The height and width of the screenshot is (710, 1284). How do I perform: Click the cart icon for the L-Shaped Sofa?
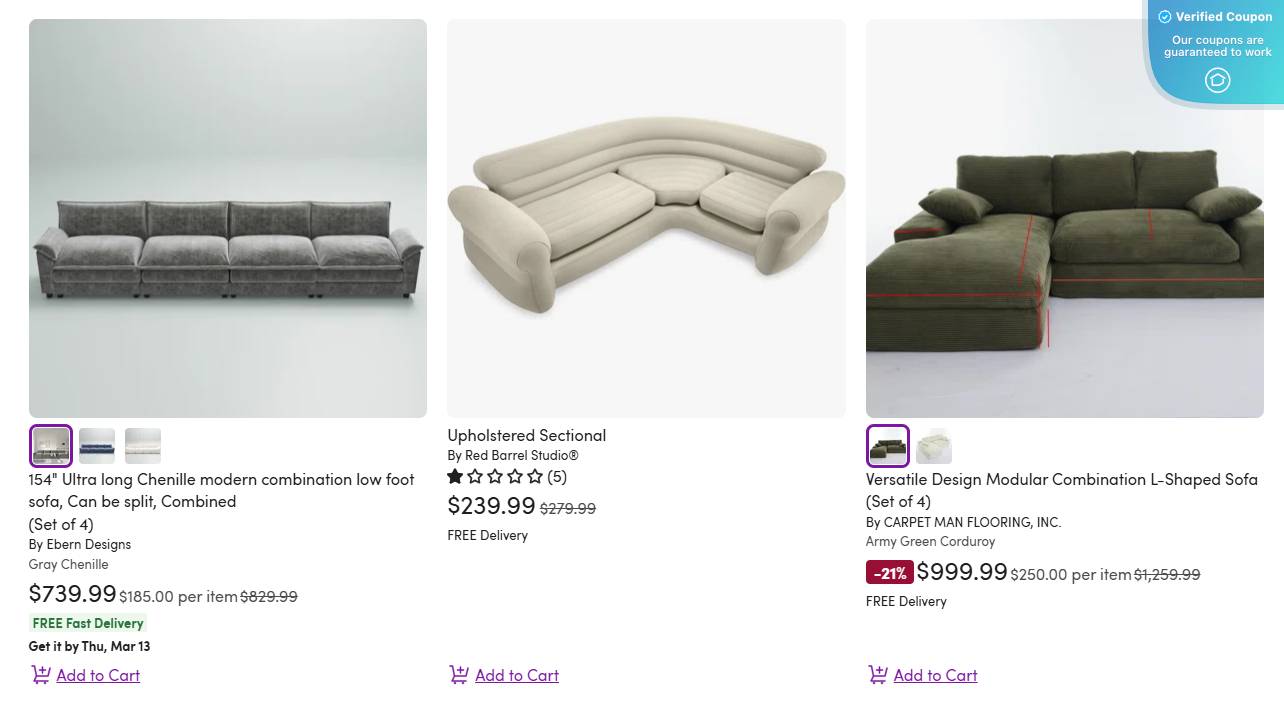pos(877,675)
